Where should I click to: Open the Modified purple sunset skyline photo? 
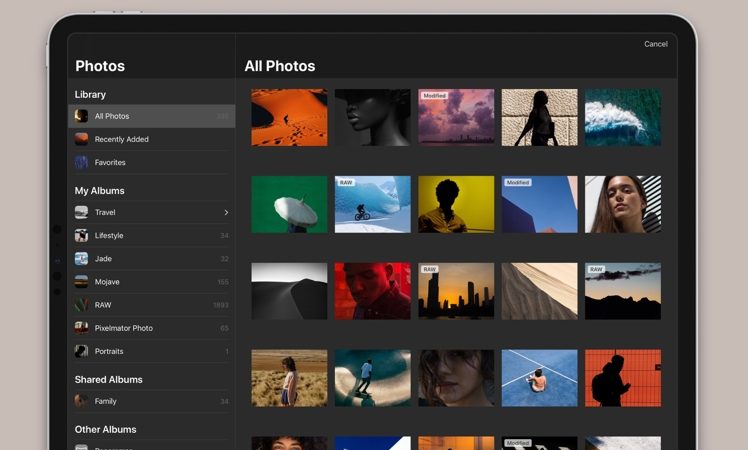coord(456,117)
